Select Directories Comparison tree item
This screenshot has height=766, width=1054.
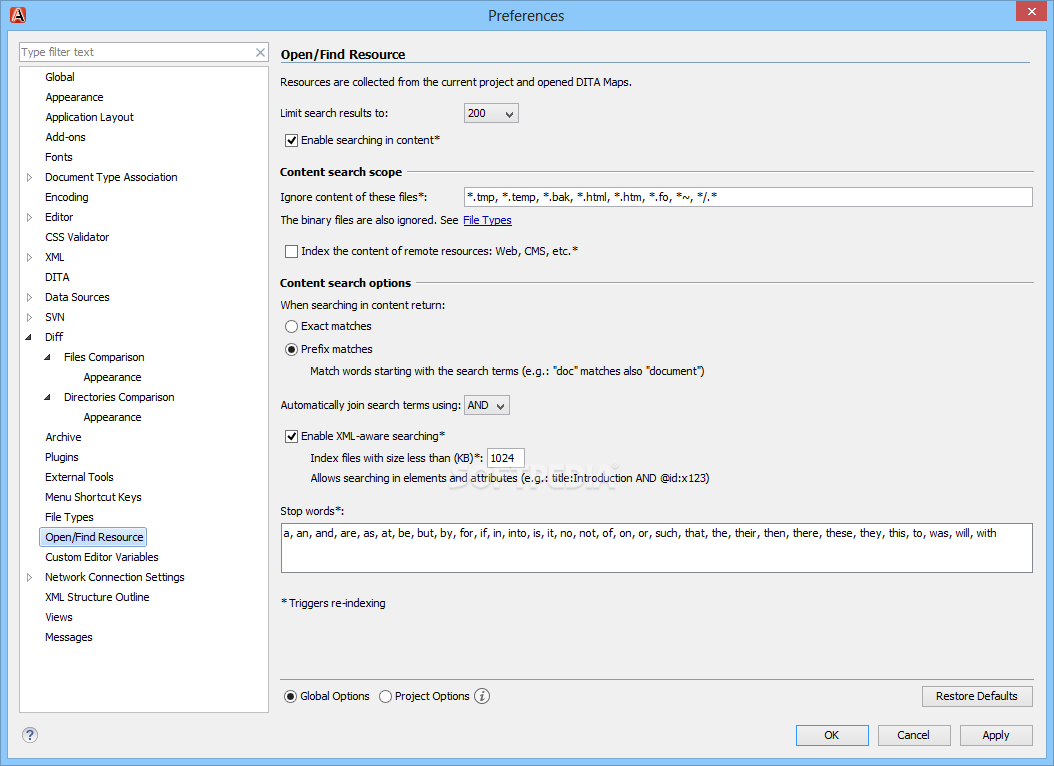(119, 397)
